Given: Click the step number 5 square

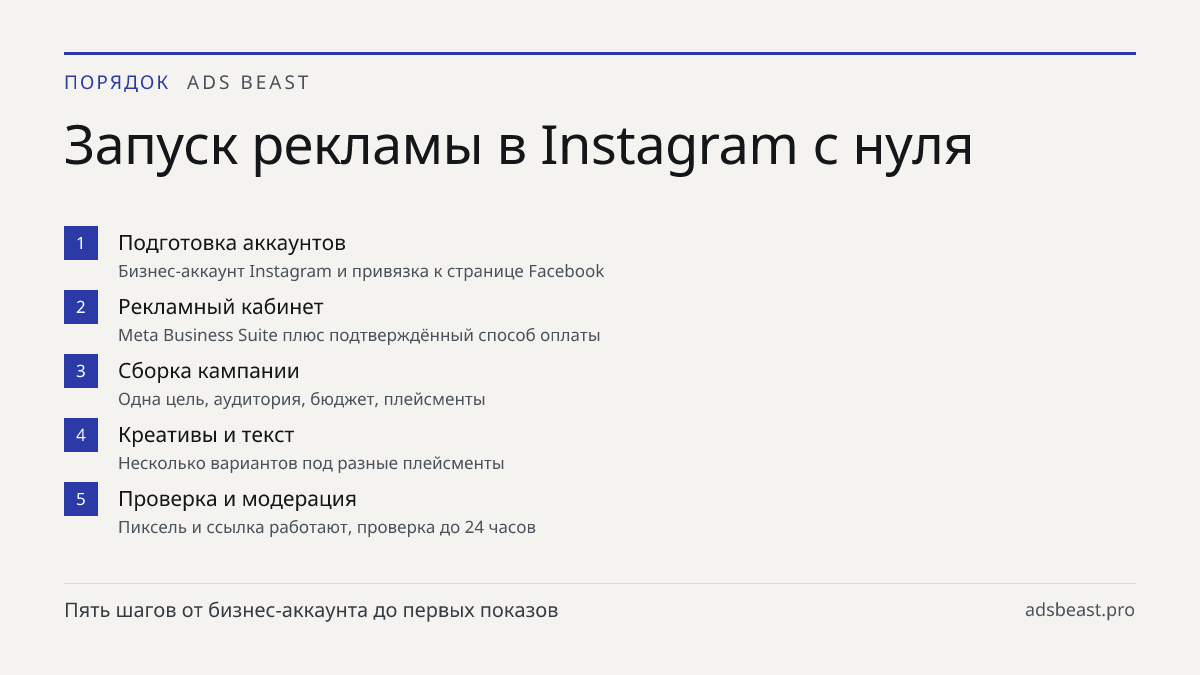Looking at the screenshot, I should click(81, 499).
